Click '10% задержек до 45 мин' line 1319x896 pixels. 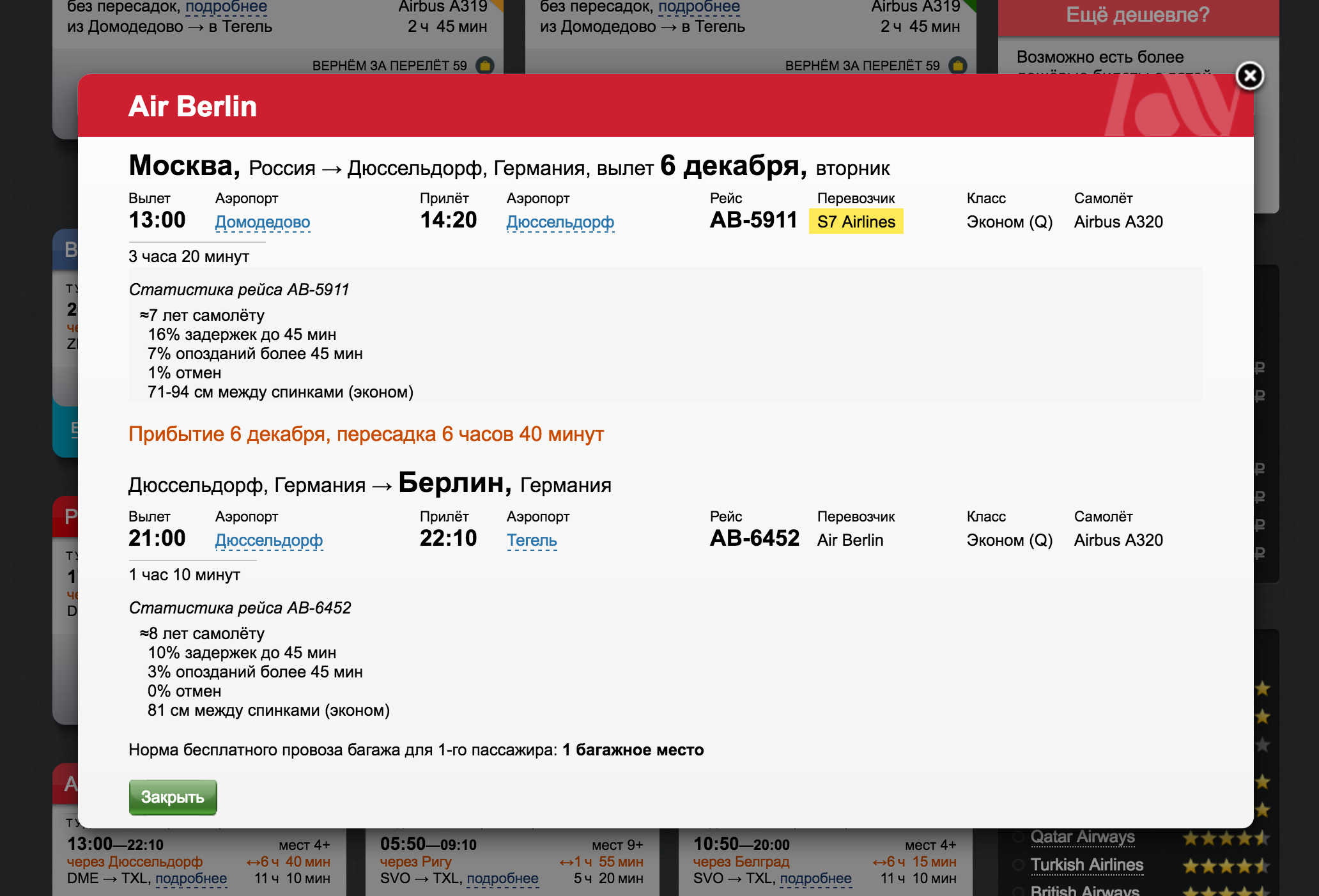pyautogui.click(x=242, y=653)
